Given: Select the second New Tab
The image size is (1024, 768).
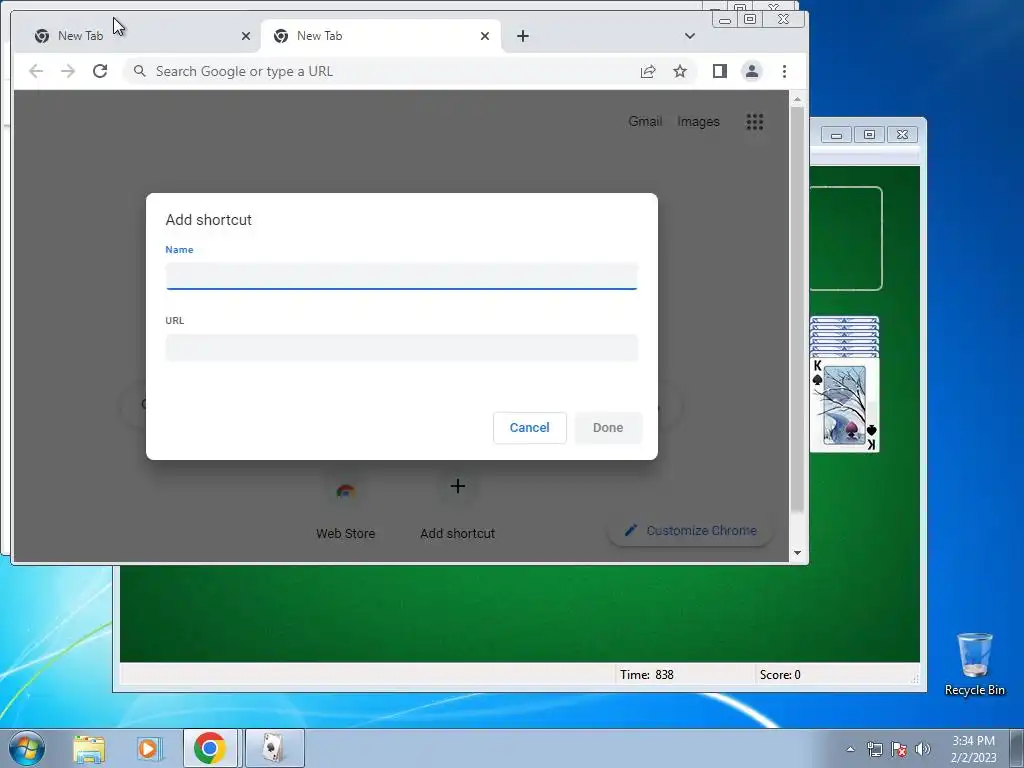Looking at the screenshot, I should 381,36.
